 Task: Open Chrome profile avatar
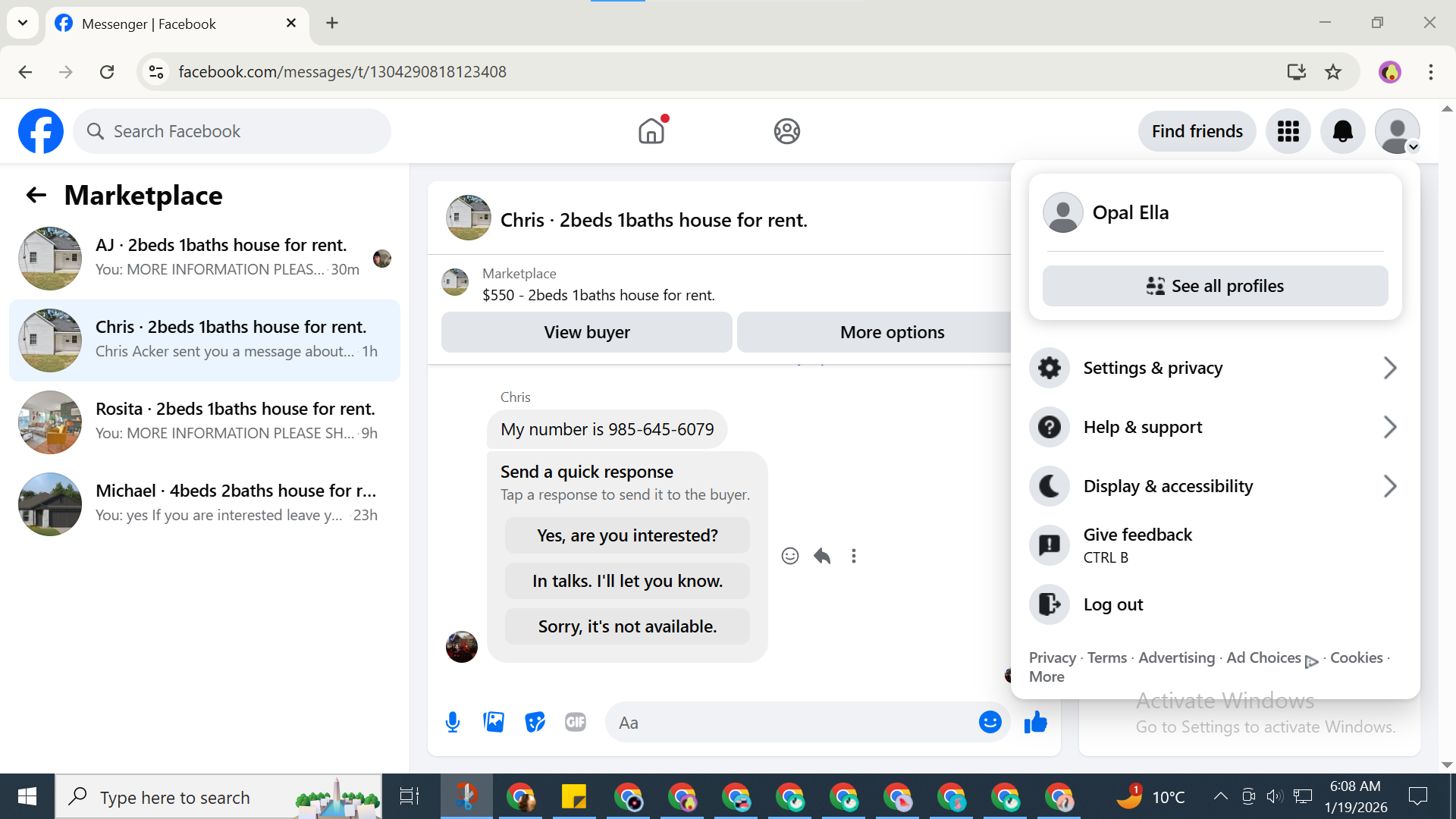[1390, 72]
